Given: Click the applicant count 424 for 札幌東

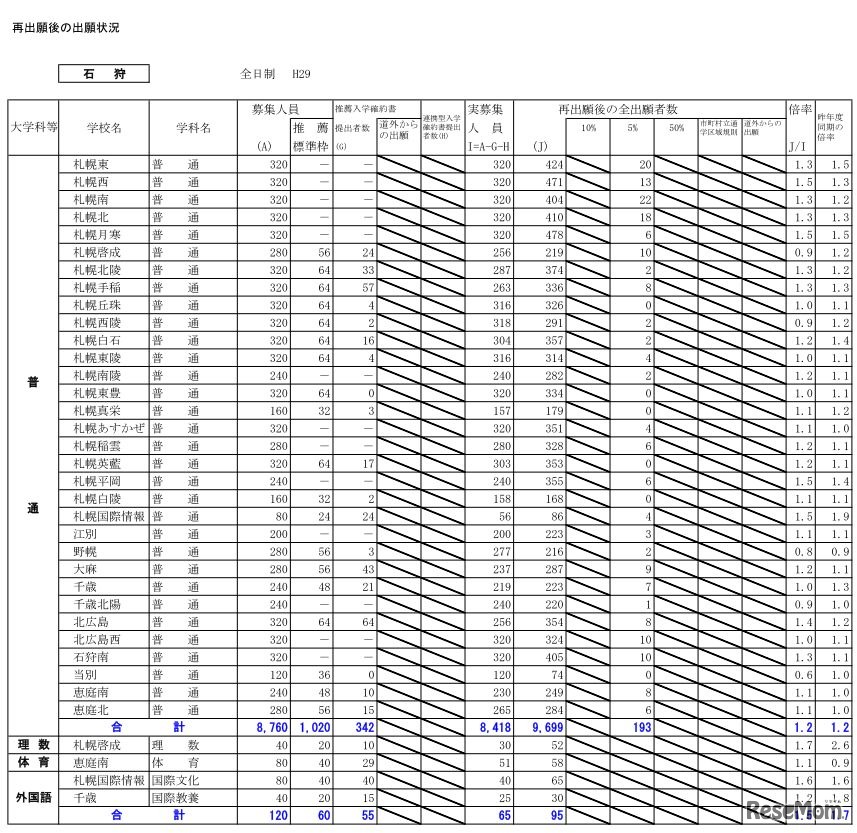Looking at the screenshot, I should (554, 165).
